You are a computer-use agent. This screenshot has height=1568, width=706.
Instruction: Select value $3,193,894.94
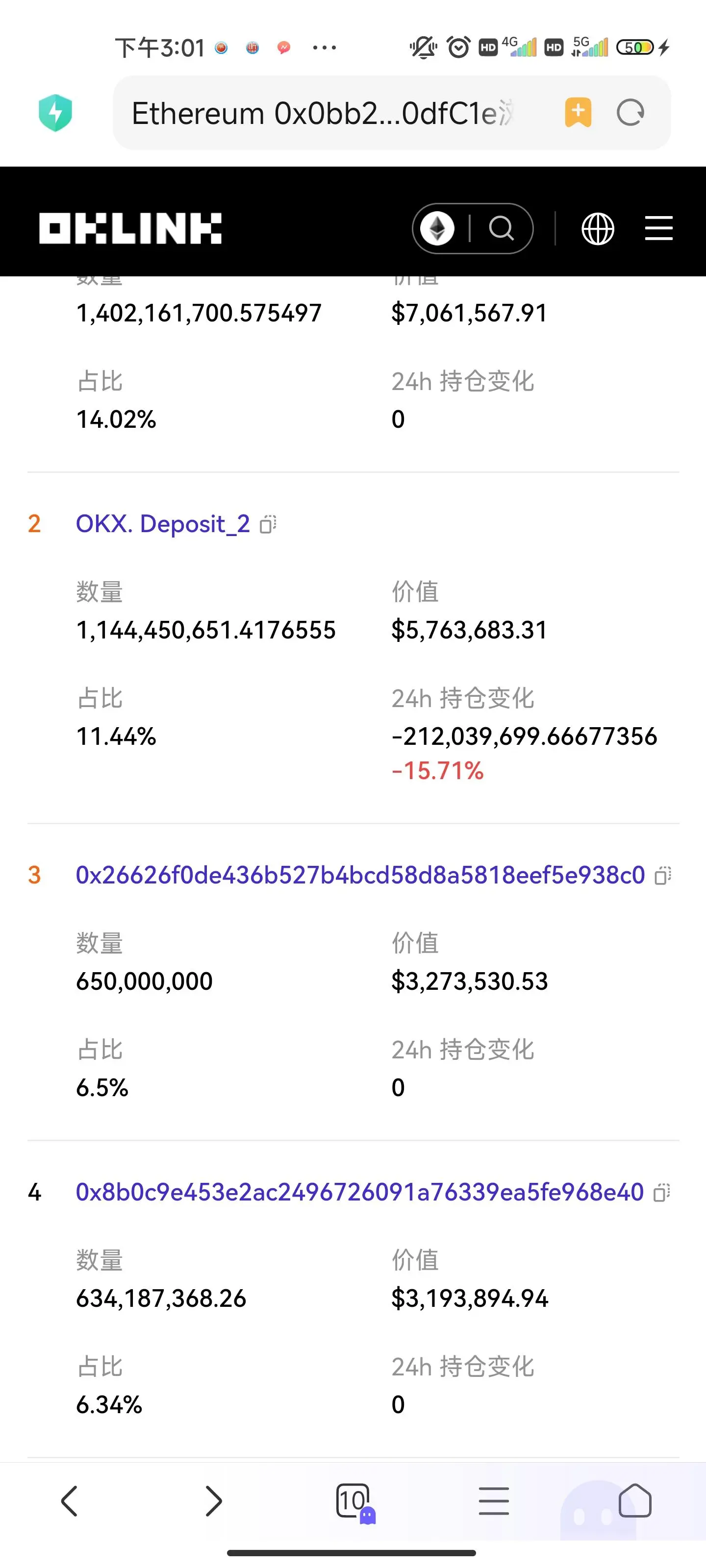(470, 1298)
